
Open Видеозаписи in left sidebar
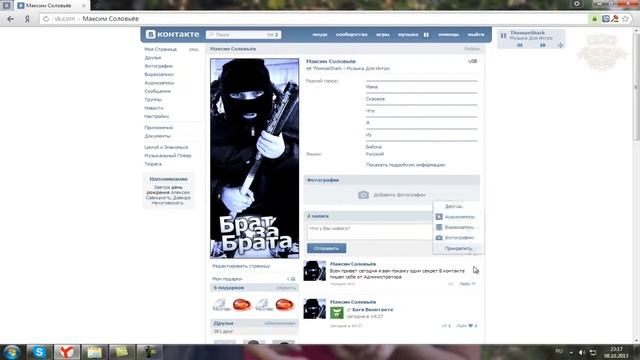tap(159, 74)
